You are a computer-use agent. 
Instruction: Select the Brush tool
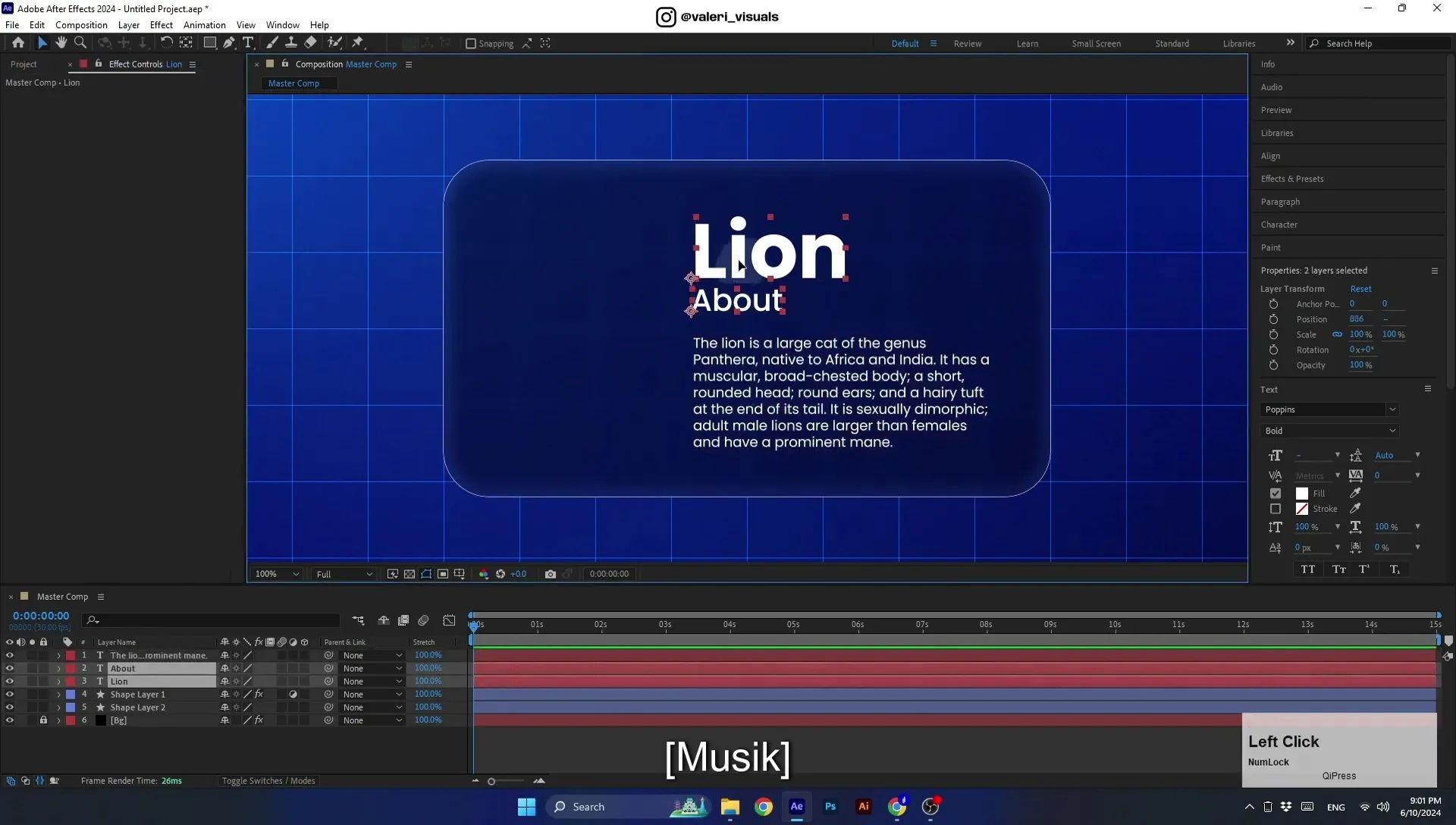272,43
